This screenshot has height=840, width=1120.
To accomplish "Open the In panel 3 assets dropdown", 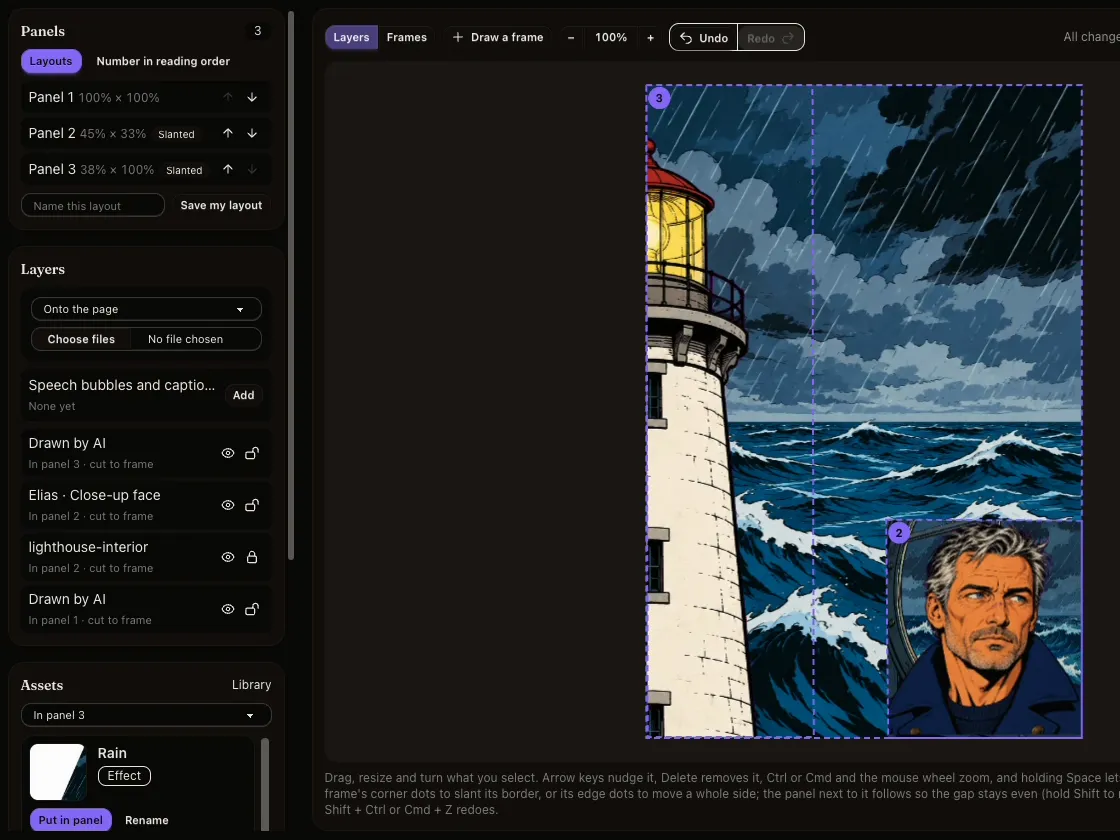I will coord(146,715).
